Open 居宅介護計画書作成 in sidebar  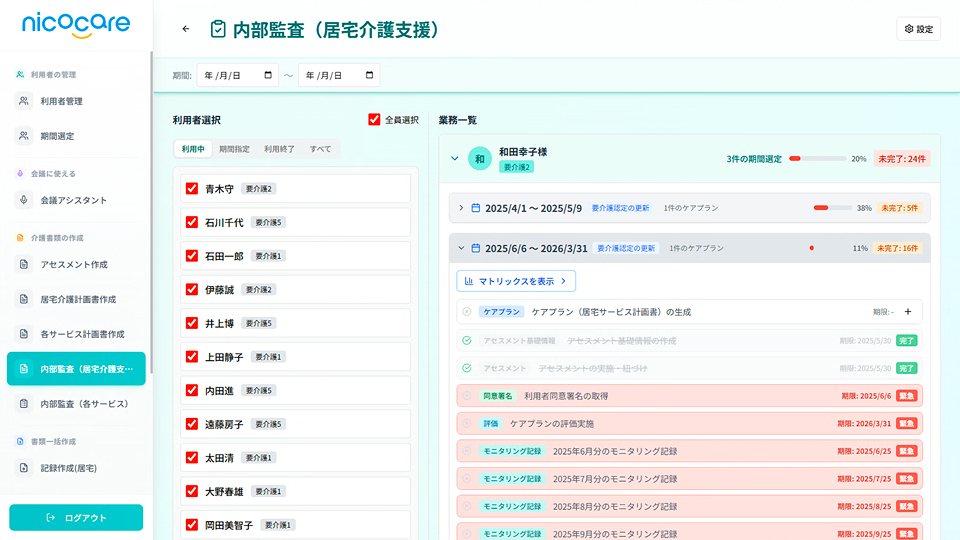[x=76, y=299]
